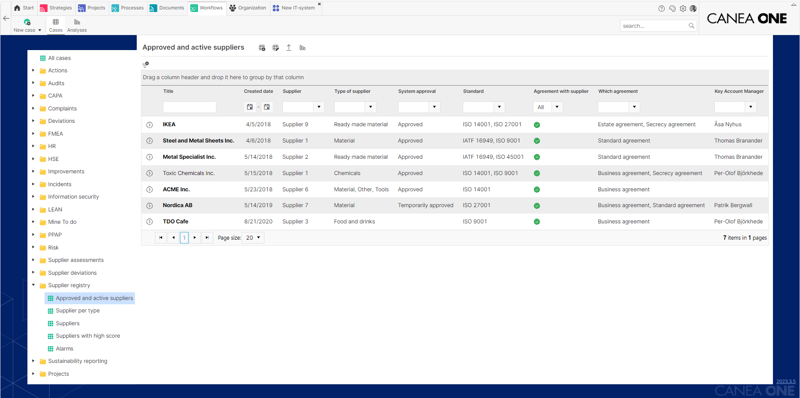The height and width of the screenshot is (398, 800).
Task: Open the IKEA row info icon
Action: (149, 125)
